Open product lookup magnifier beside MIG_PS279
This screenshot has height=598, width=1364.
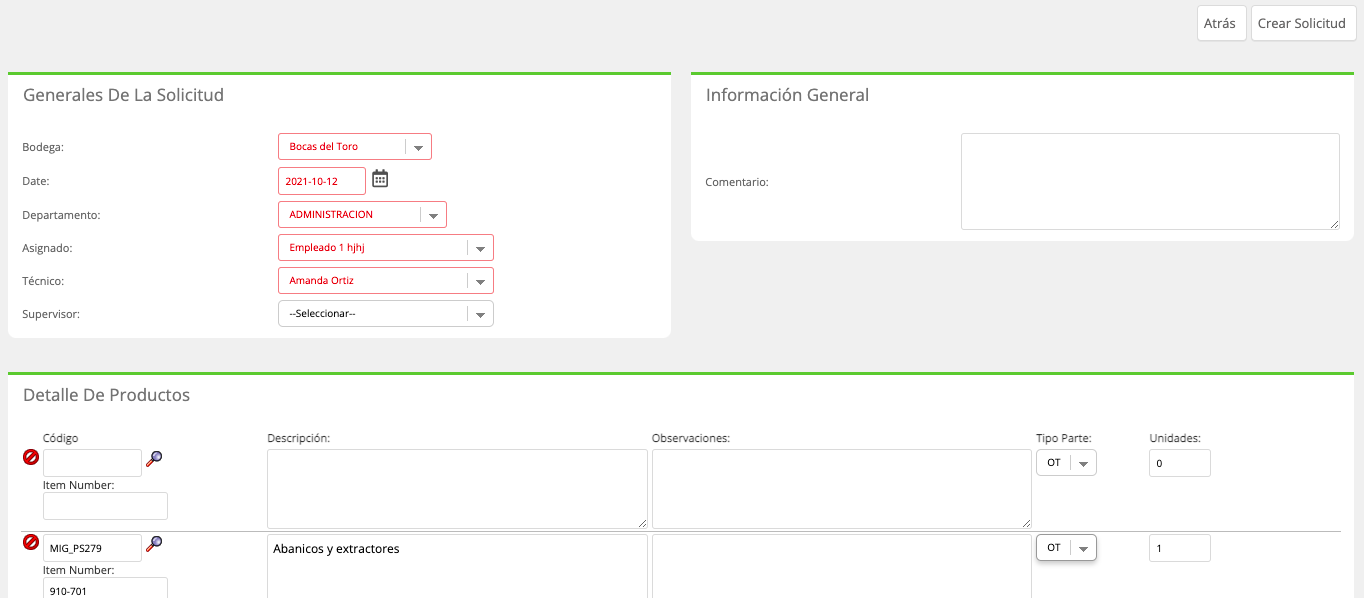coord(154,543)
